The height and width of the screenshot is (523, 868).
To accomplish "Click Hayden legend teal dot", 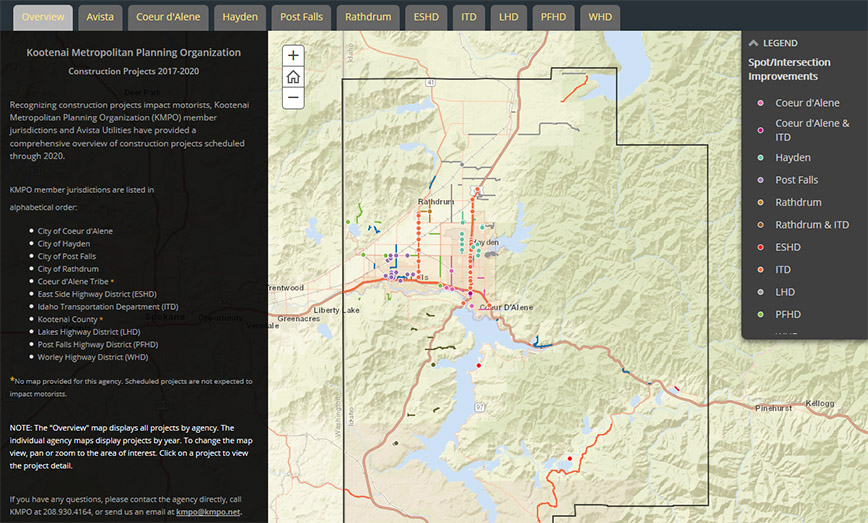I will (761, 158).
